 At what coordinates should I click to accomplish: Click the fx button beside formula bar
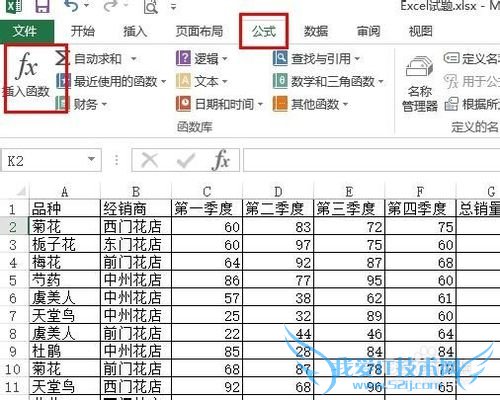(x=221, y=160)
